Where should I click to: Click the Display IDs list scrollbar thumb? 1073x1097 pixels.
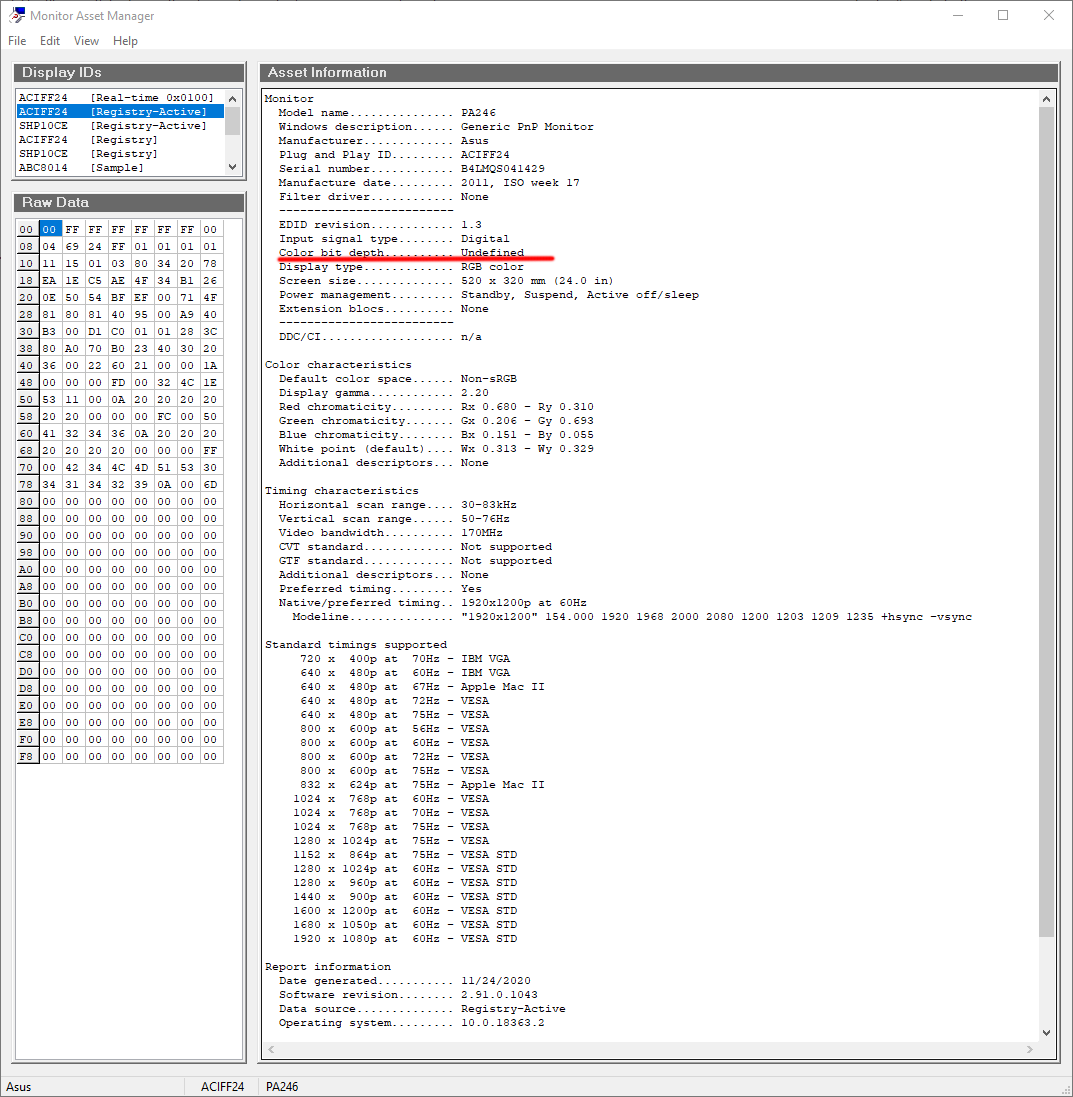click(x=233, y=120)
